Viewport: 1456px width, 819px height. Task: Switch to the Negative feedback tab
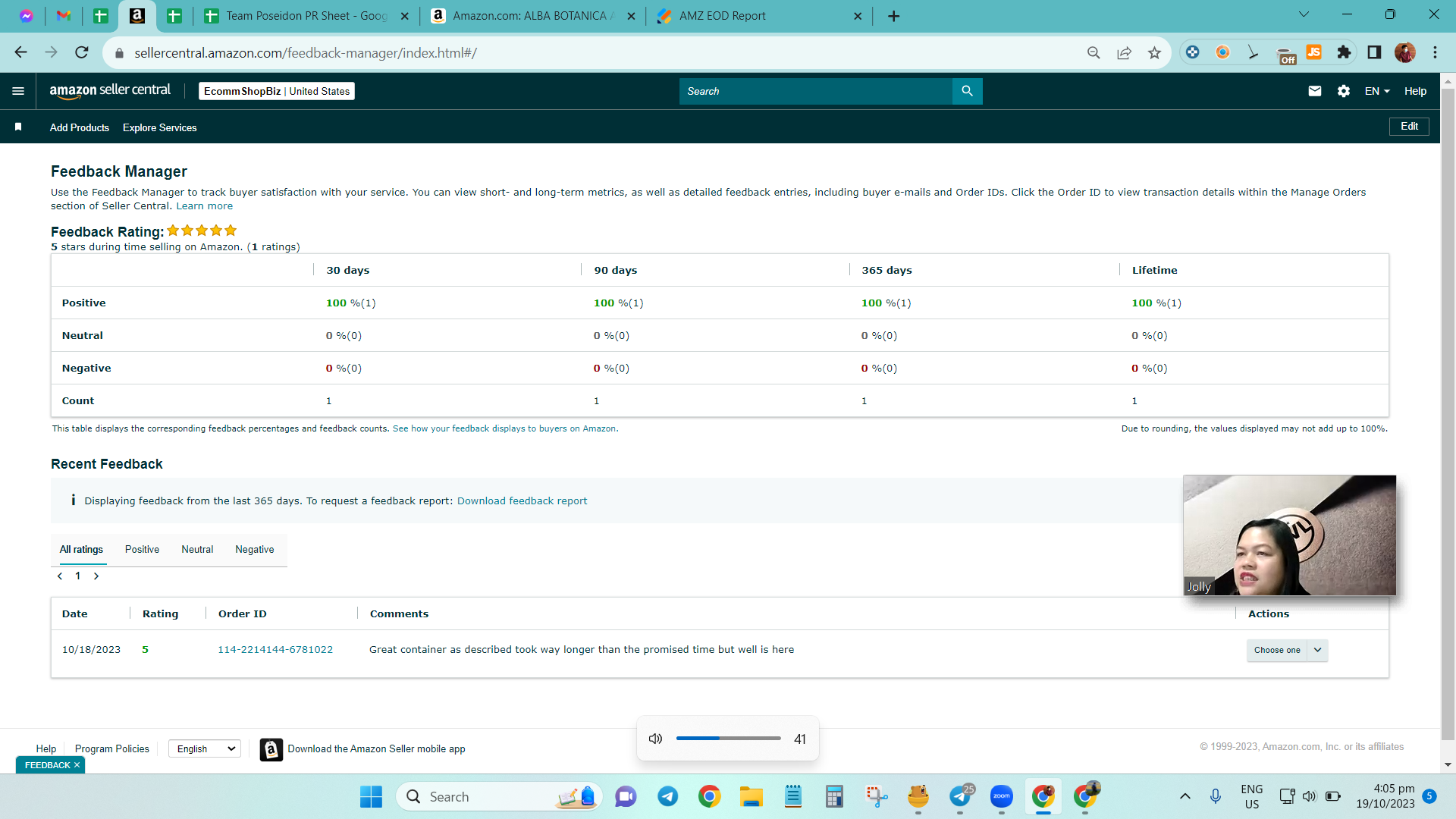[x=255, y=550]
